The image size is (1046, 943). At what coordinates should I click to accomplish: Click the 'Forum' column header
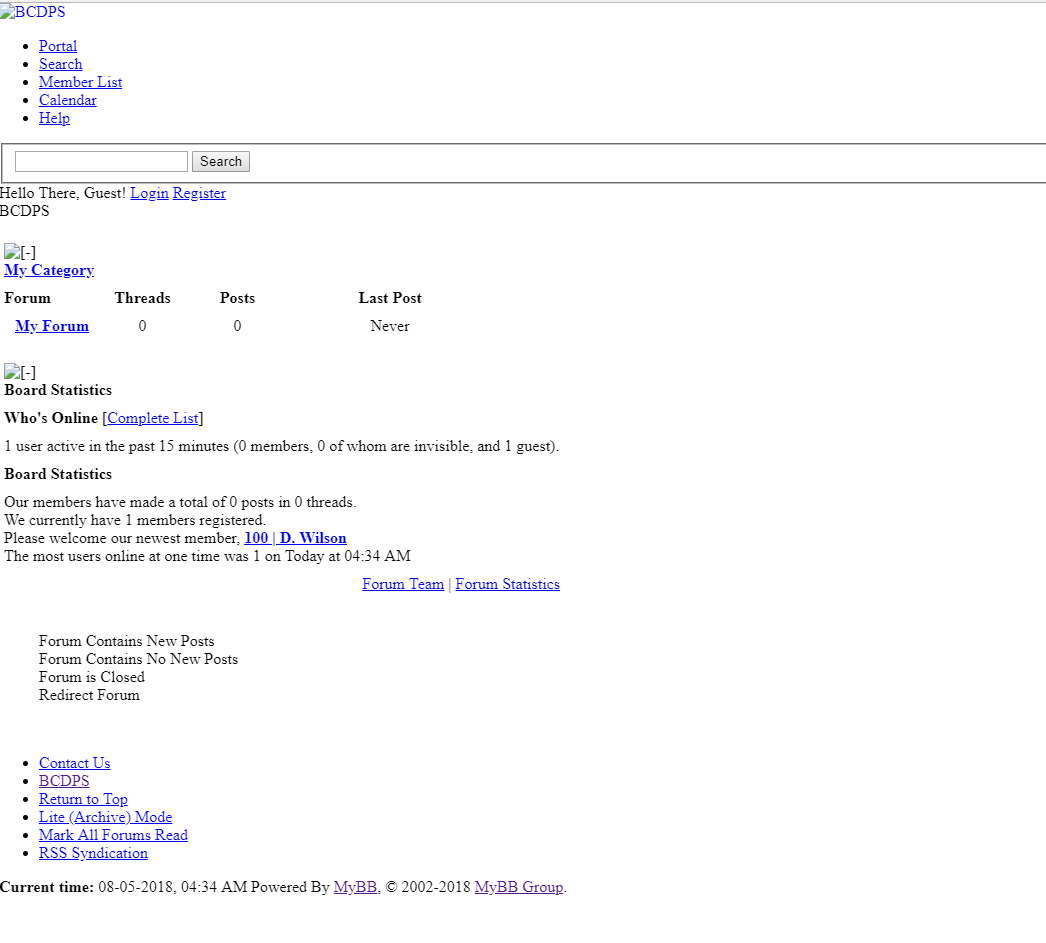tap(27, 298)
